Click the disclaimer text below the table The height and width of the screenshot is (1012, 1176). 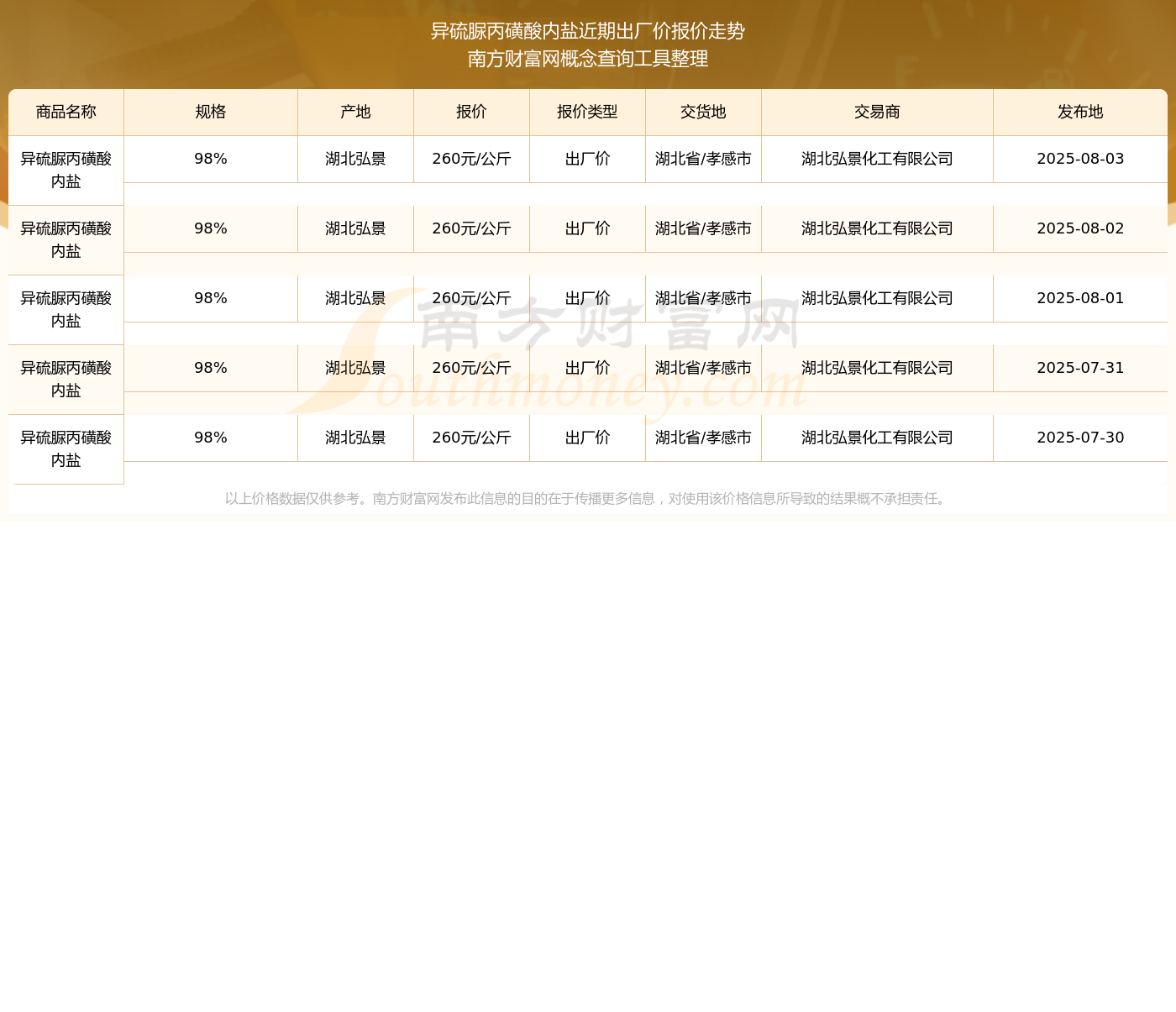588,499
